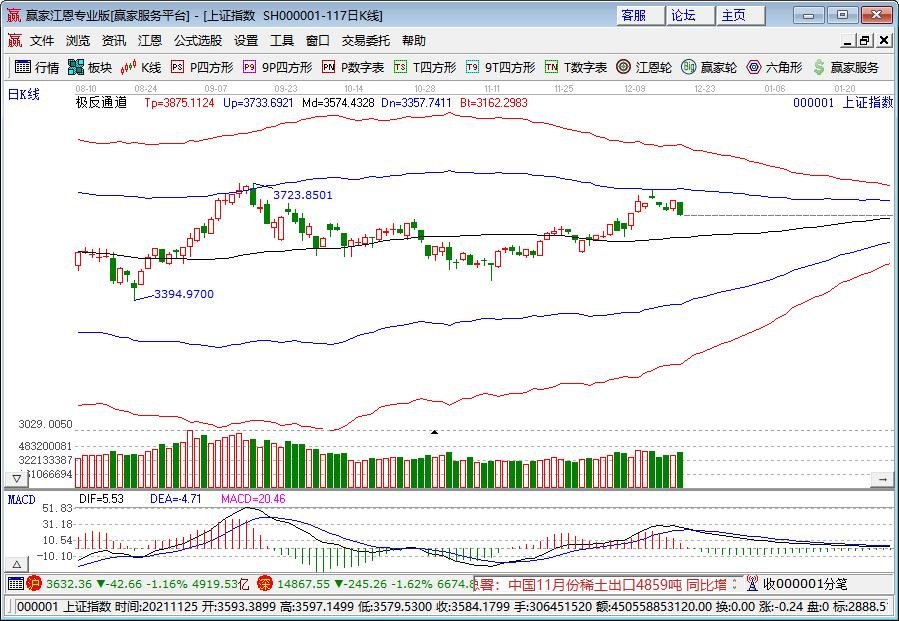This screenshot has height=621, width=899.
Task: Open the 六角形 hexagon tool
Action: coord(775,67)
